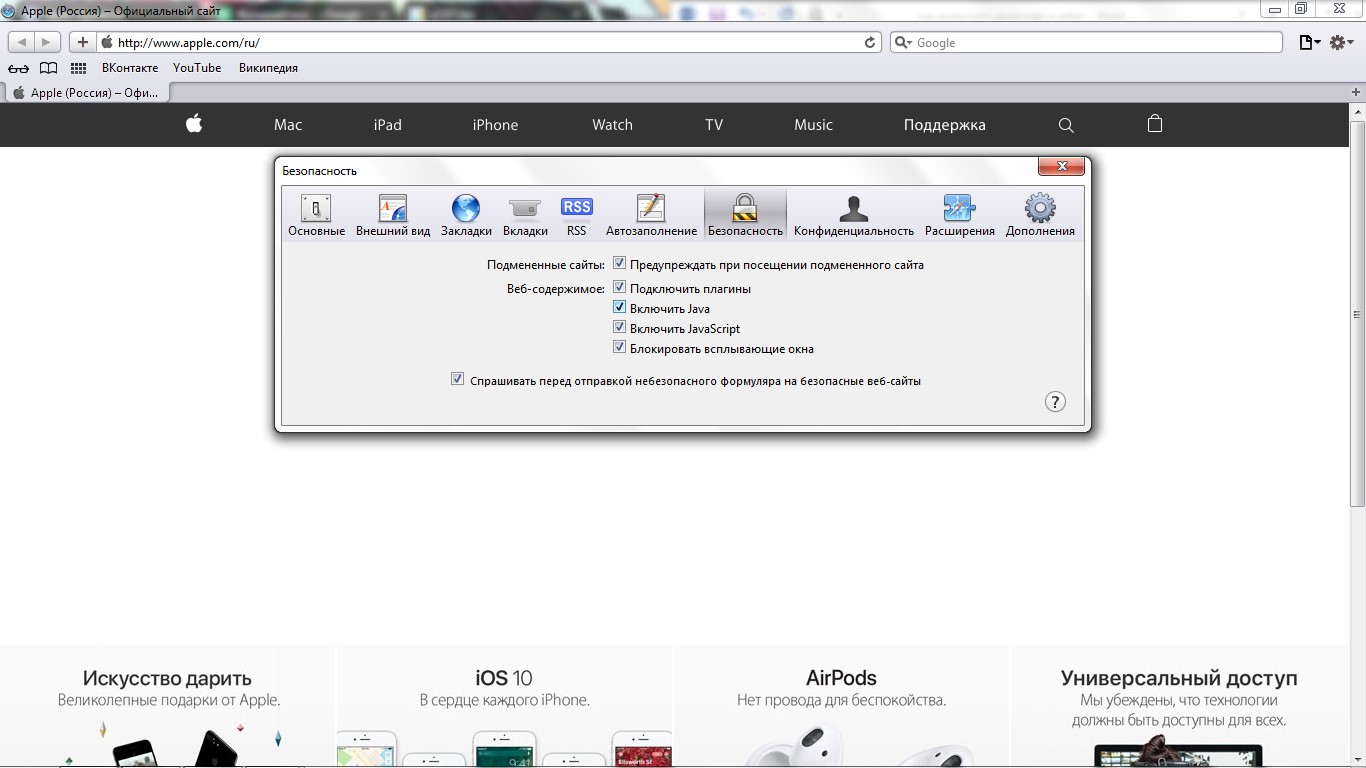Open Watch in the Apple navigation
Screen dimensions: 1366x768
612,125
